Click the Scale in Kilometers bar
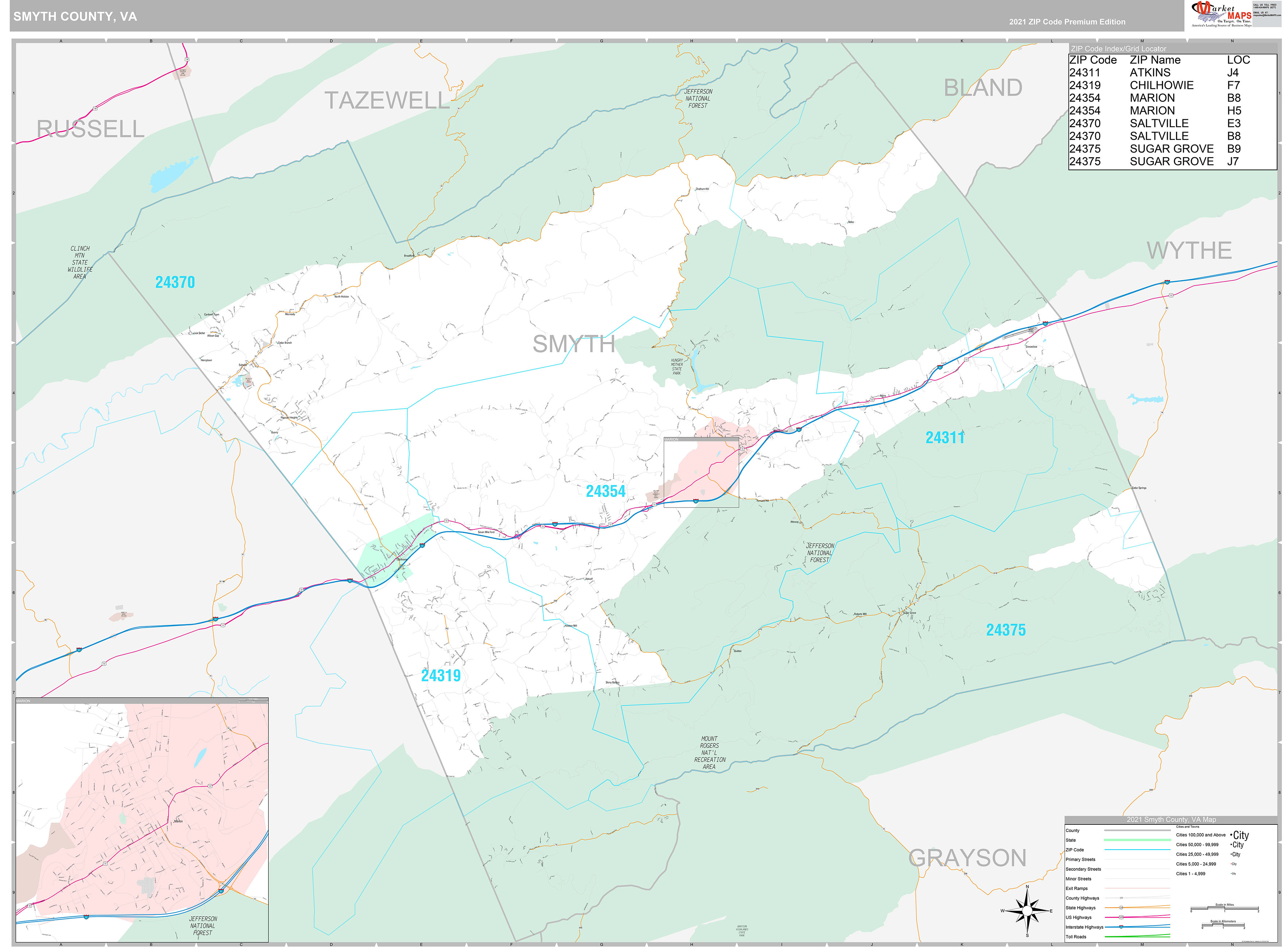The height and width of the screenshot is (948, 1288). tap(1223, 926)
